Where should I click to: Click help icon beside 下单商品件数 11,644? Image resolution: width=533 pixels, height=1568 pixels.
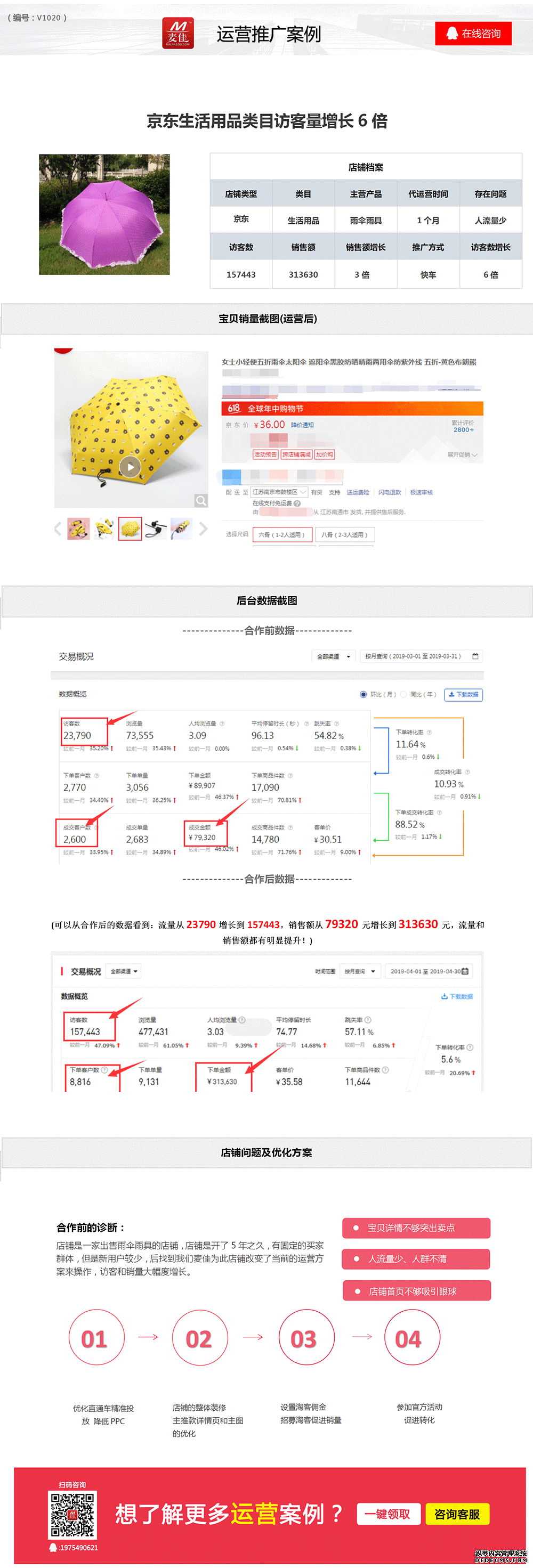(385, 1069)
